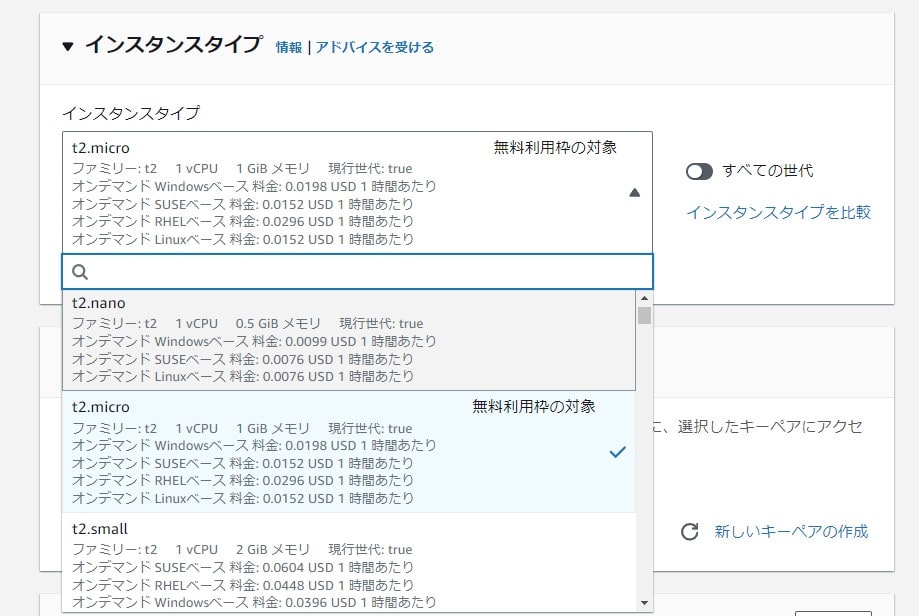
Task: Click the instance type search field
Action: pos(358,271)
